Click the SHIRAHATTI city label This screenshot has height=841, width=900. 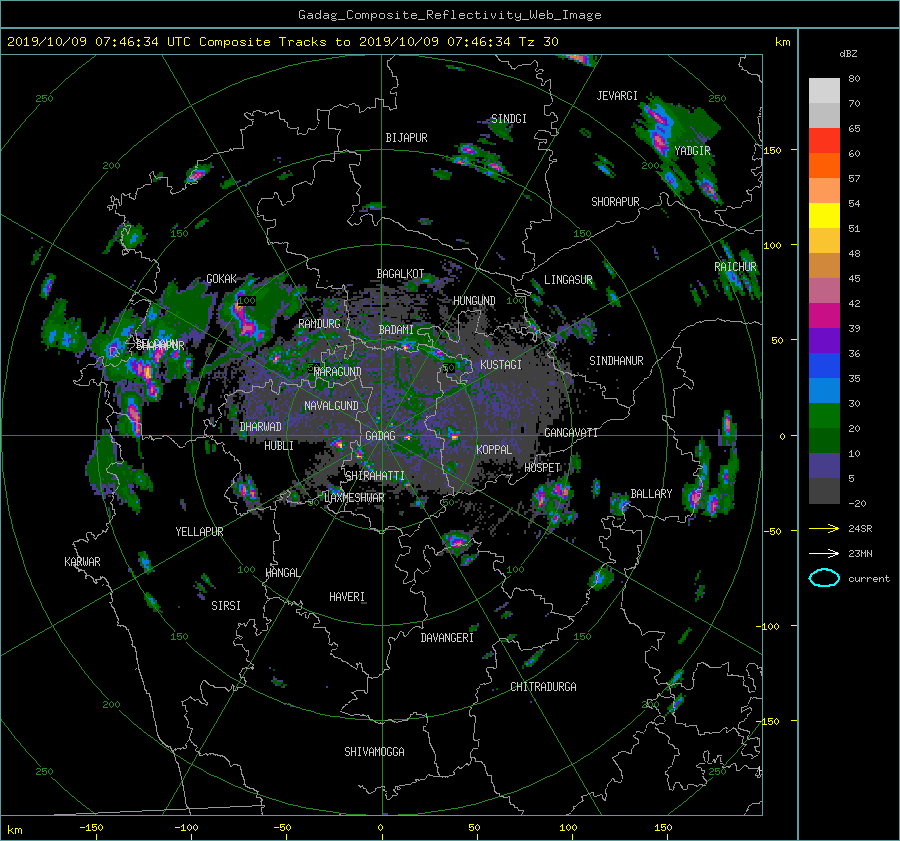(x=375, y=475)
